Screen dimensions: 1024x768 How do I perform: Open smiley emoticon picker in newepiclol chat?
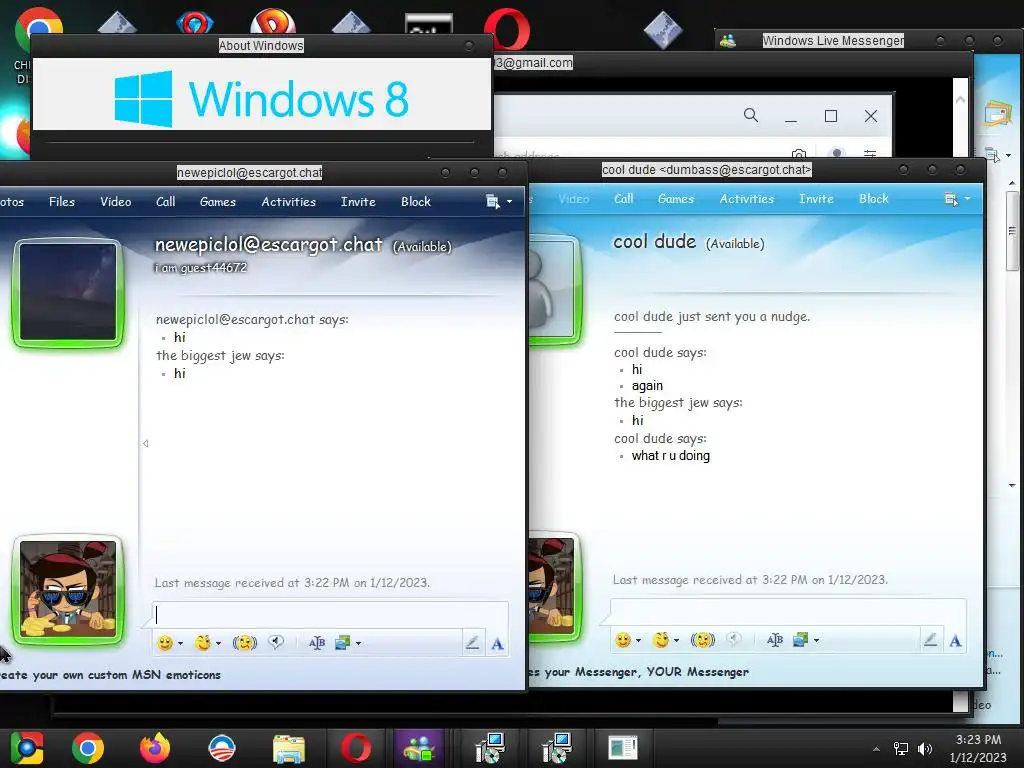[x=165, y=643]
